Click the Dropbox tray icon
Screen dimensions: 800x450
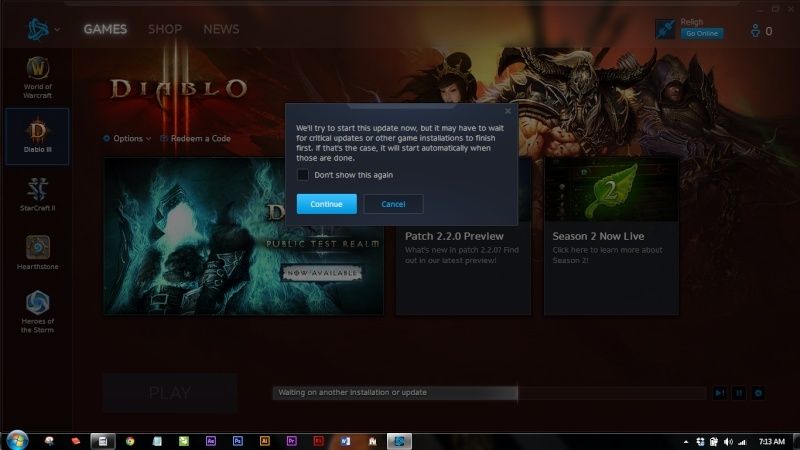pyautogui.click(x=700, y=442)
